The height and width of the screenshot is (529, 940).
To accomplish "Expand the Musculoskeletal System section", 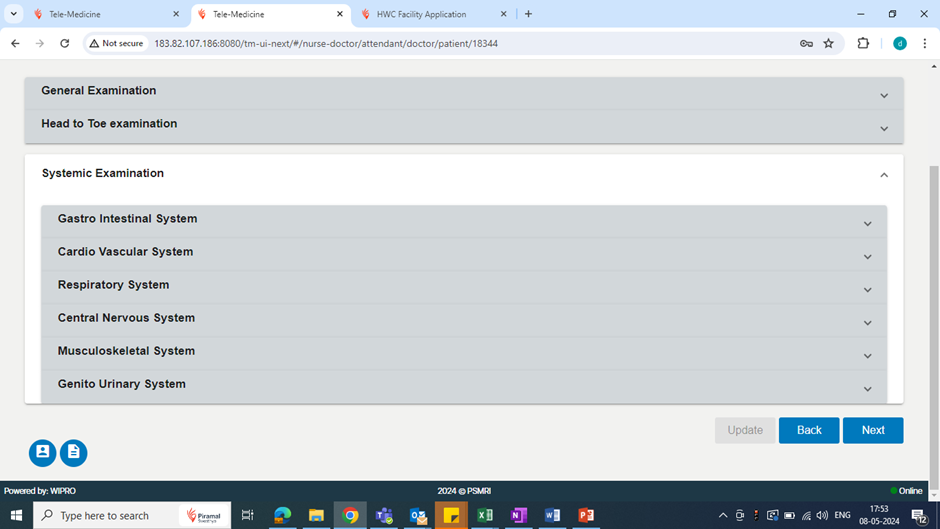I will [x=464, y=353].
